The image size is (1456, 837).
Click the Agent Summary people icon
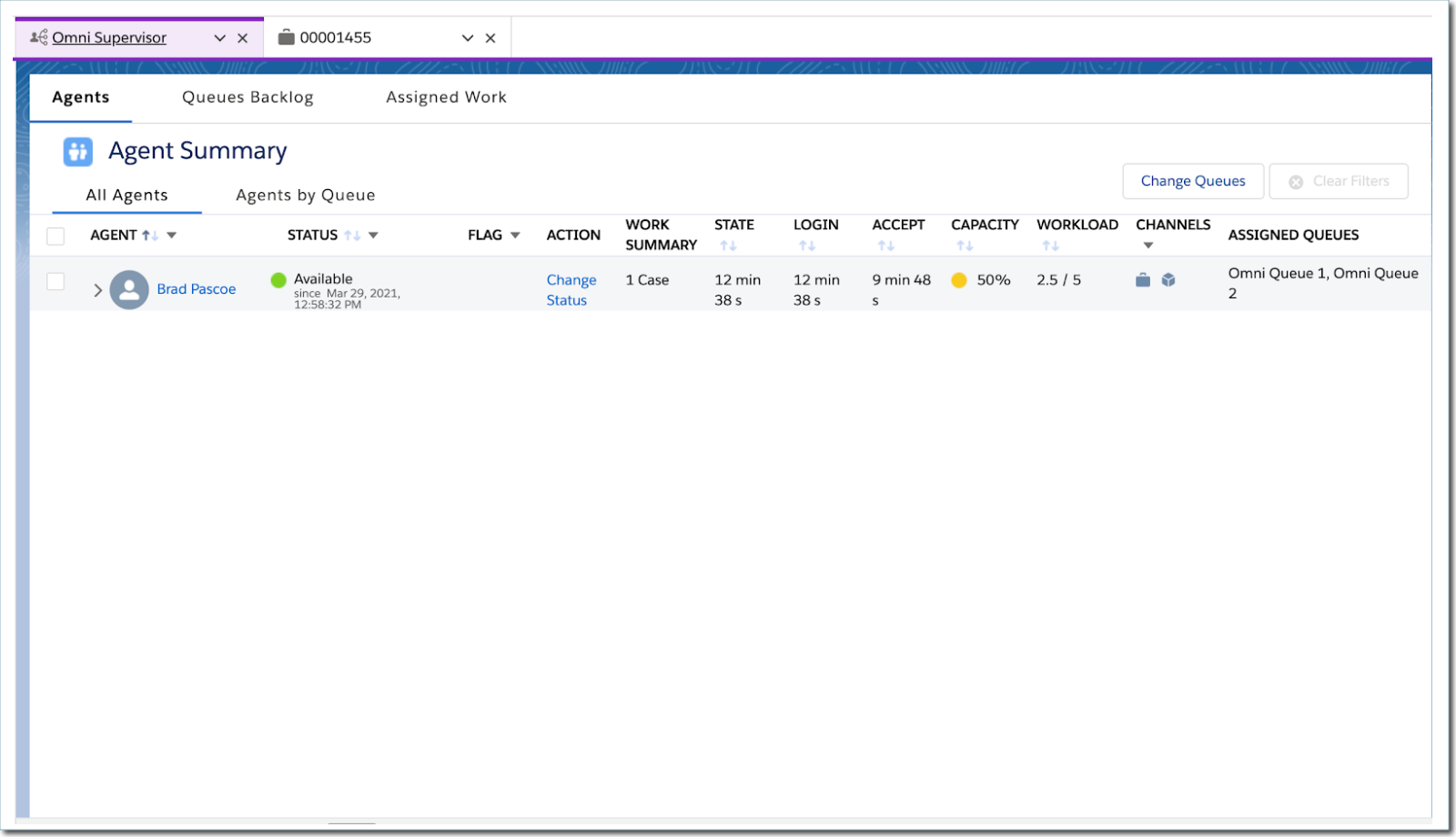tap(77, 151)
